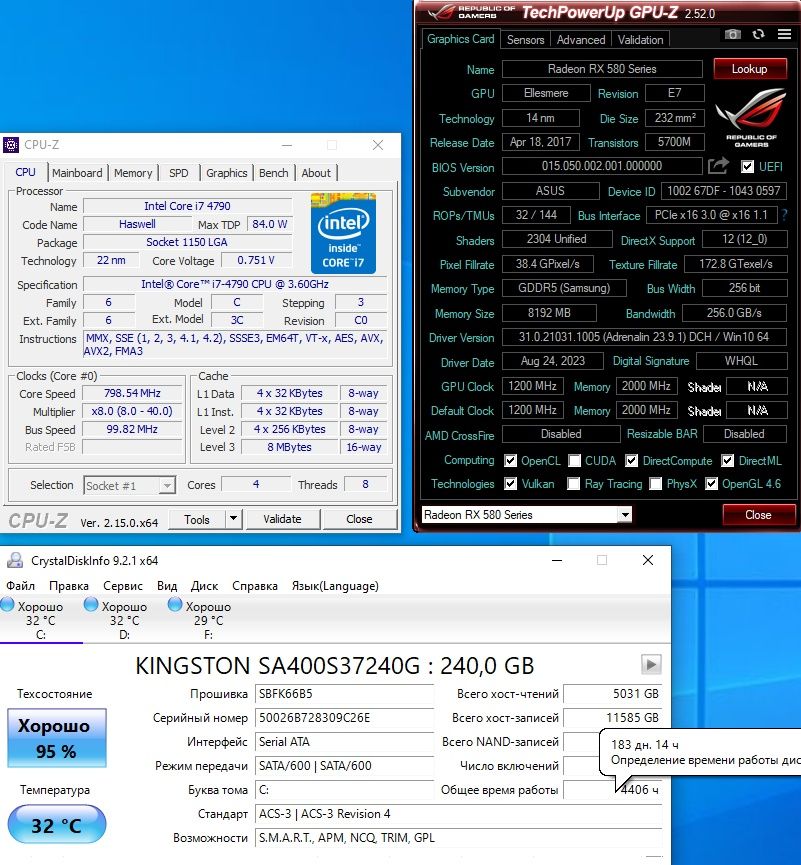
Task: Open the GPU-Z hamburger menu icon
Action: [784, 34]
